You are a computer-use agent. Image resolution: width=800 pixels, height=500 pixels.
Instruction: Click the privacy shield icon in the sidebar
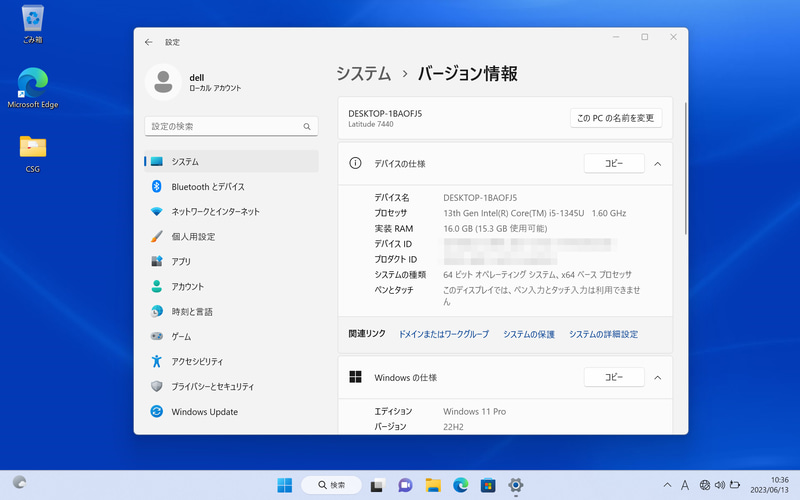point(157,386)
